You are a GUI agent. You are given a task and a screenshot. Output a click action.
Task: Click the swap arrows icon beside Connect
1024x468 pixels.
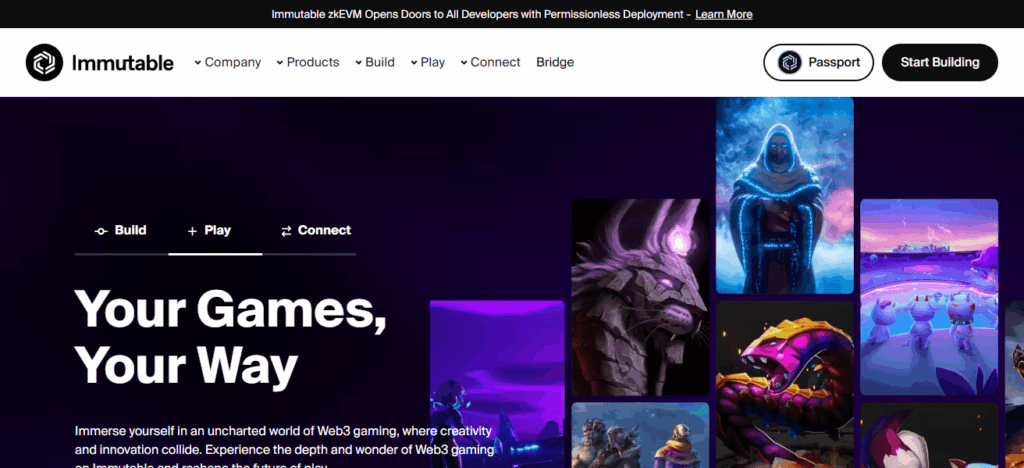pyautogui.click(x=286, y=231)
